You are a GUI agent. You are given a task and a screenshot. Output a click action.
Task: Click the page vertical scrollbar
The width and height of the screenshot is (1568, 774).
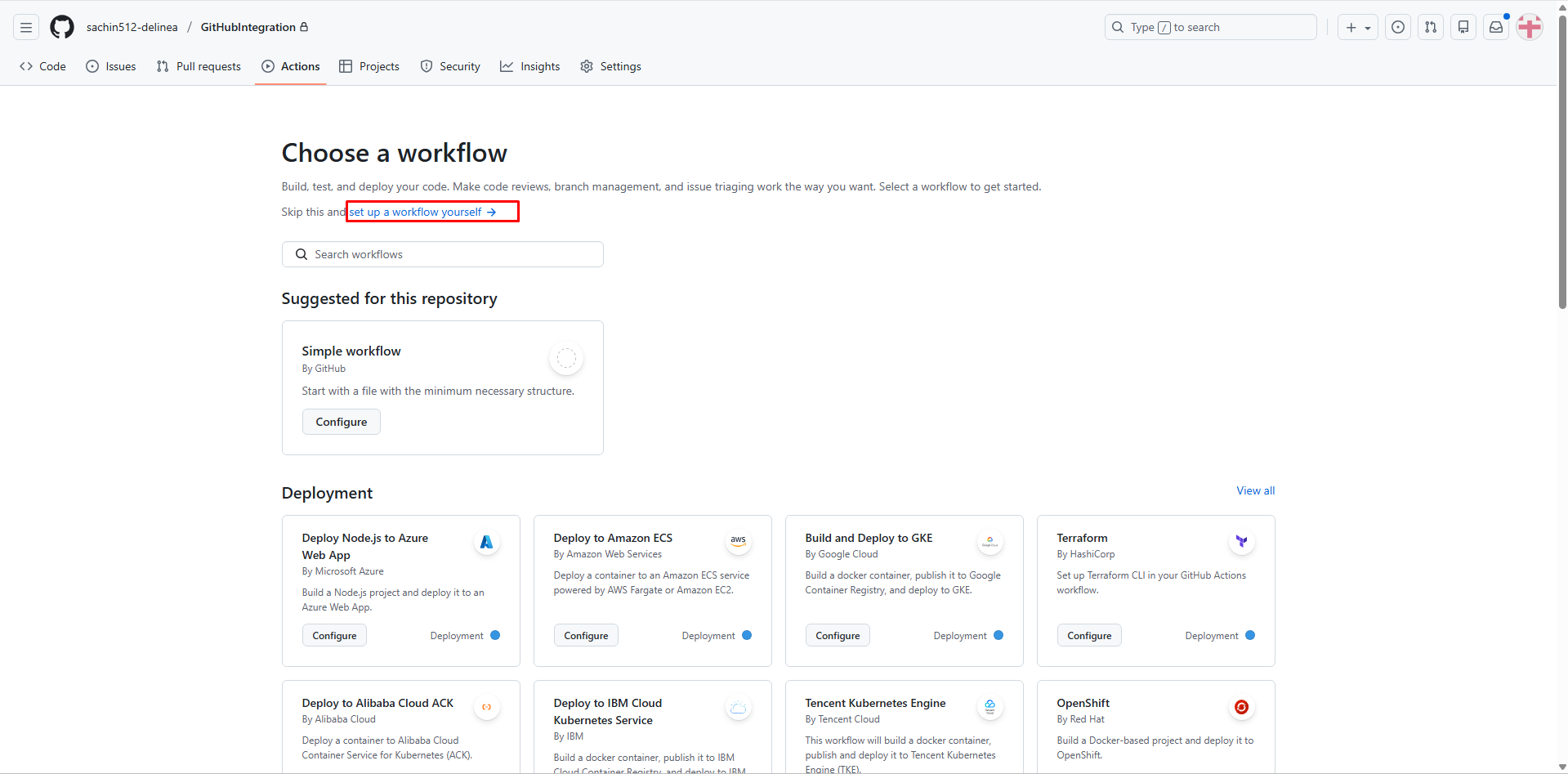pyautogui.click(x=1562, y=163)
